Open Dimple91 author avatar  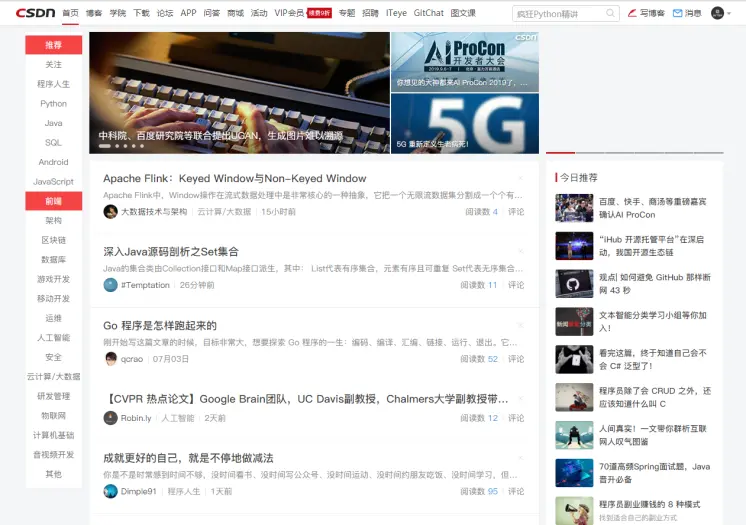(110, 491)
